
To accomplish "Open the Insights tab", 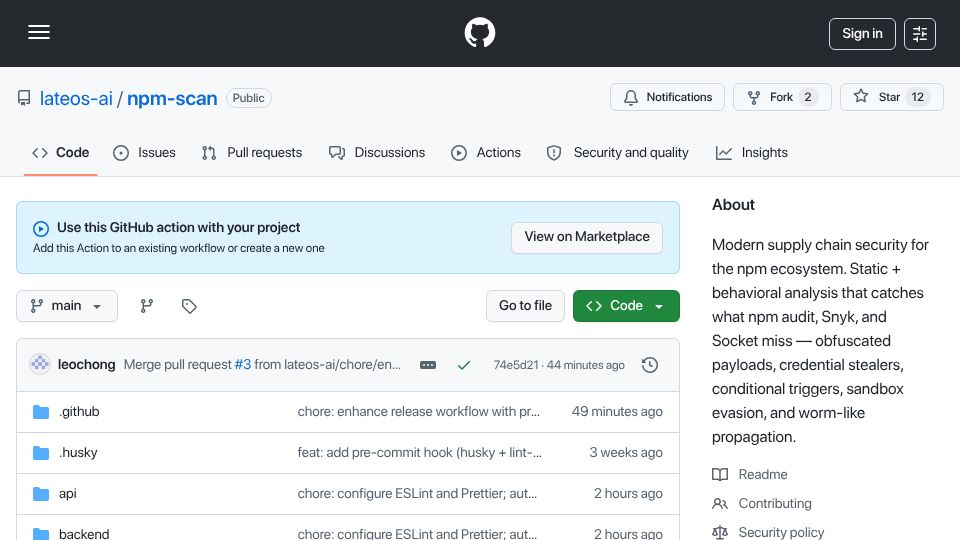I will pos(751,152).
